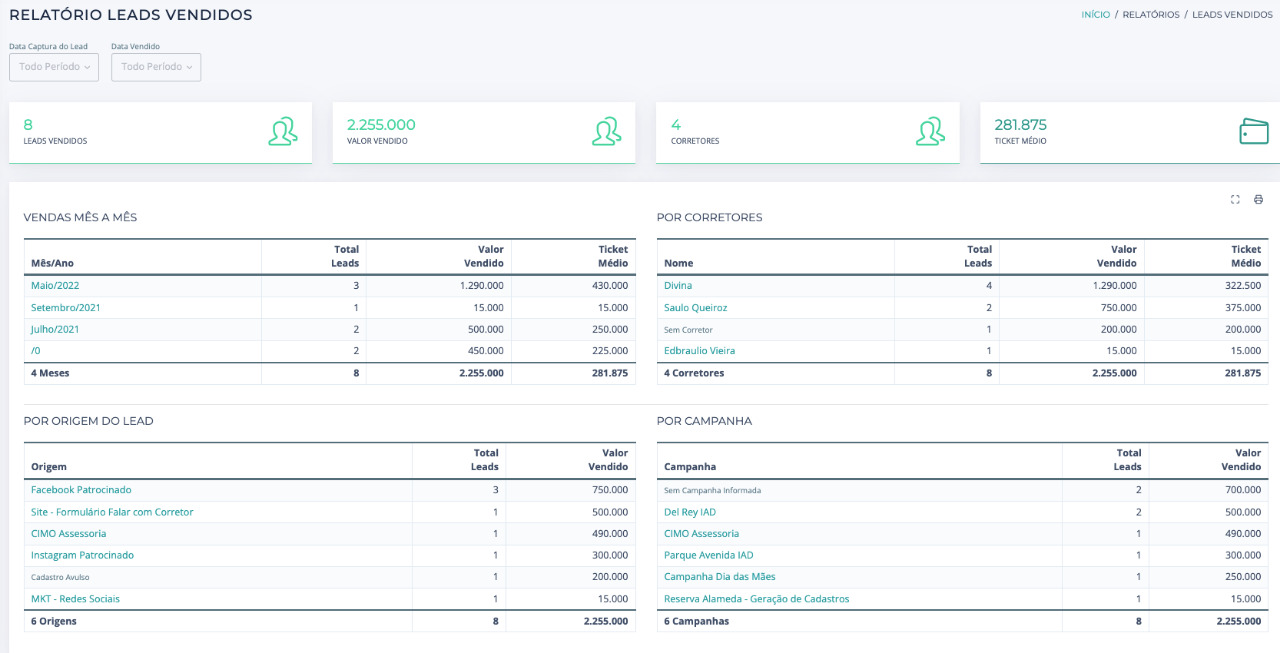
Task: Navigate to INÍCIO via breadcrumb
Action: coord(1094,14)
